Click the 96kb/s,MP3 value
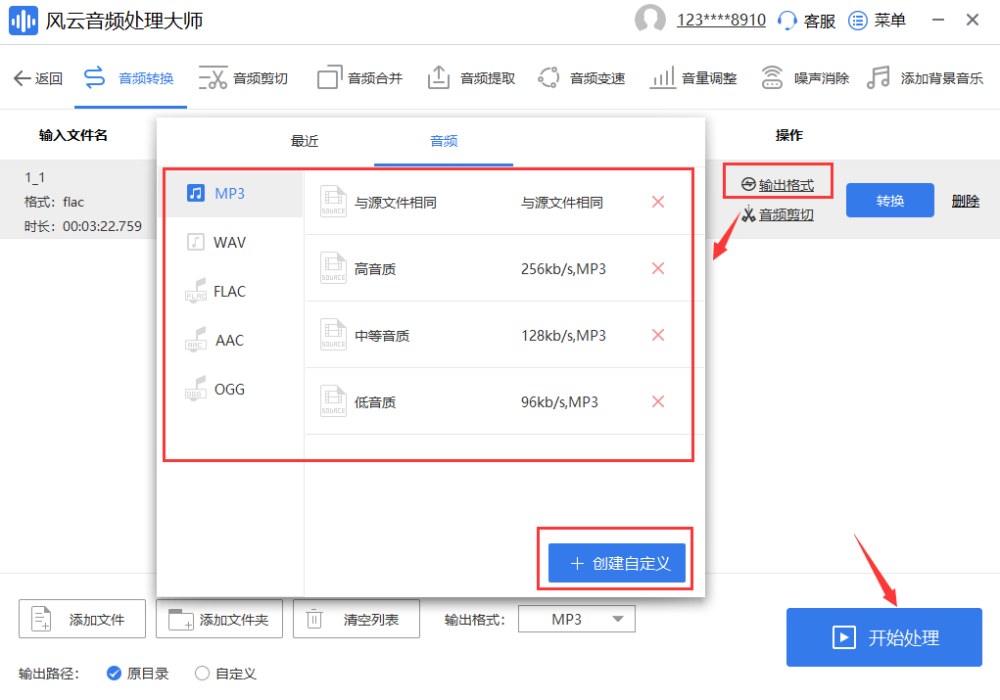This screenshot has width=1000, height=700. pyautogui.click(x=559, y=402)
